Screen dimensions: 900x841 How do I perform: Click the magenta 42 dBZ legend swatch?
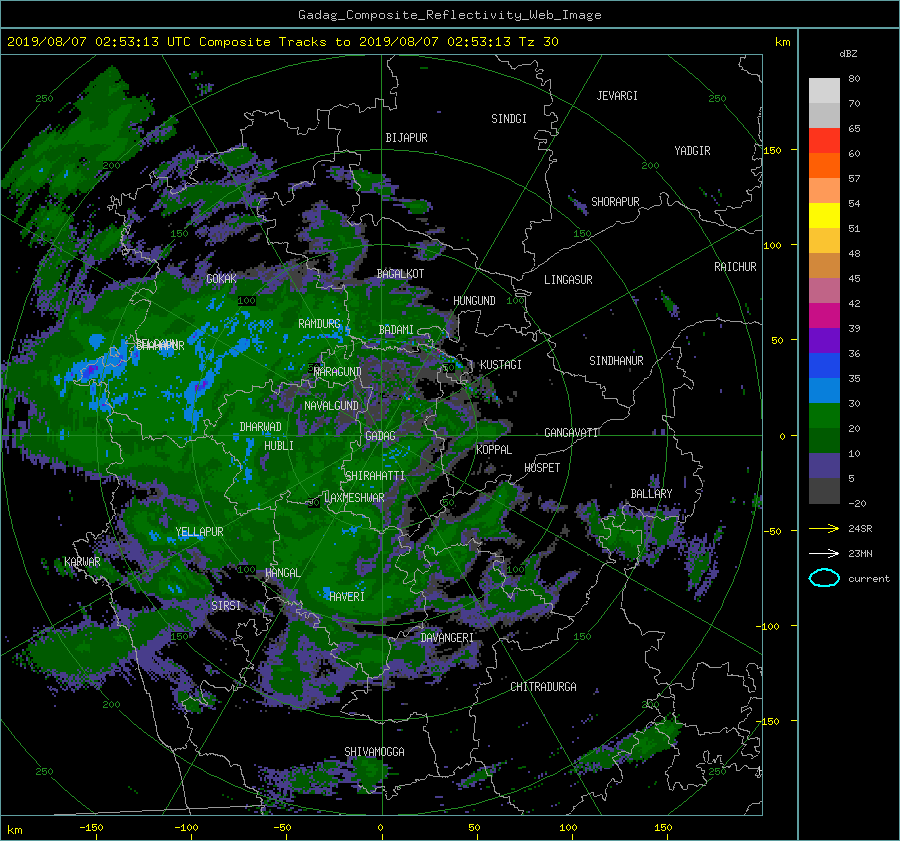coord(824,315)
